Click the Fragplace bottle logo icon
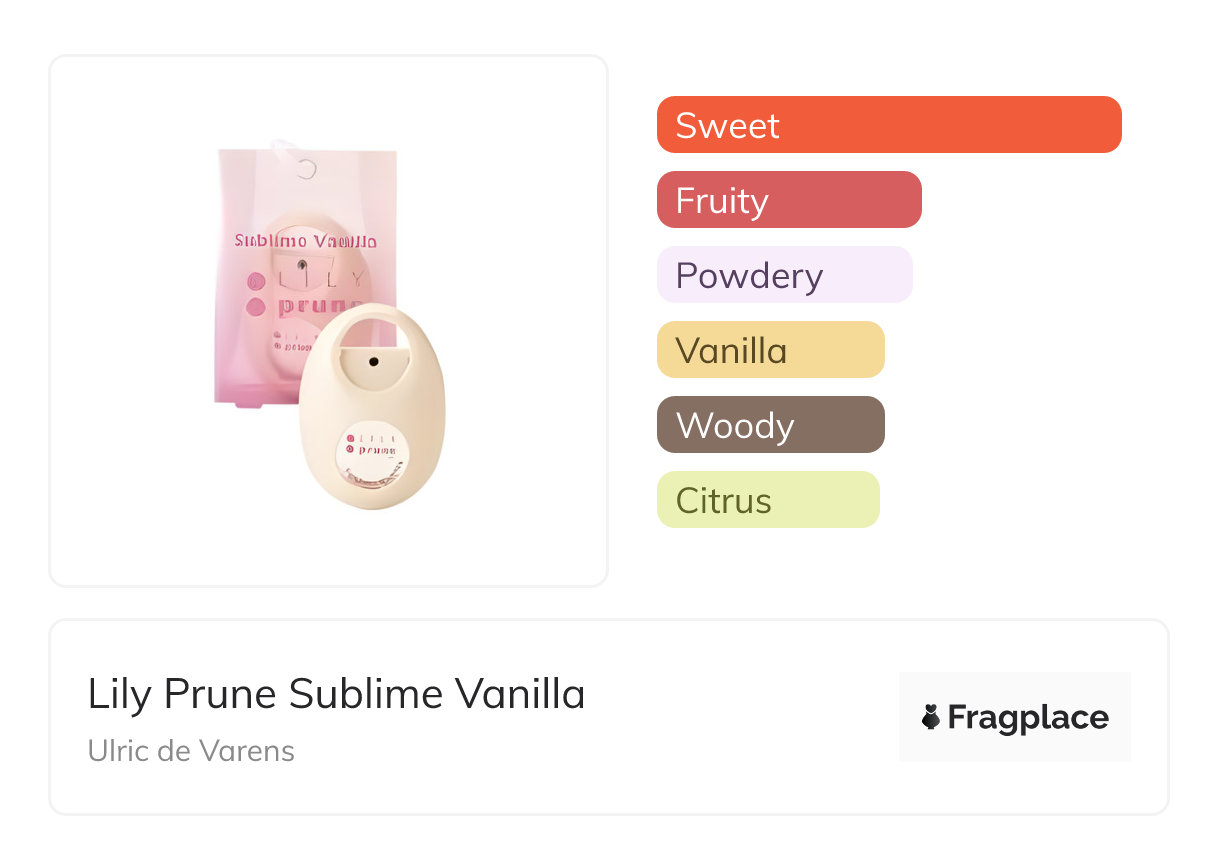The image size is (1218, 864). click(931, 717)
